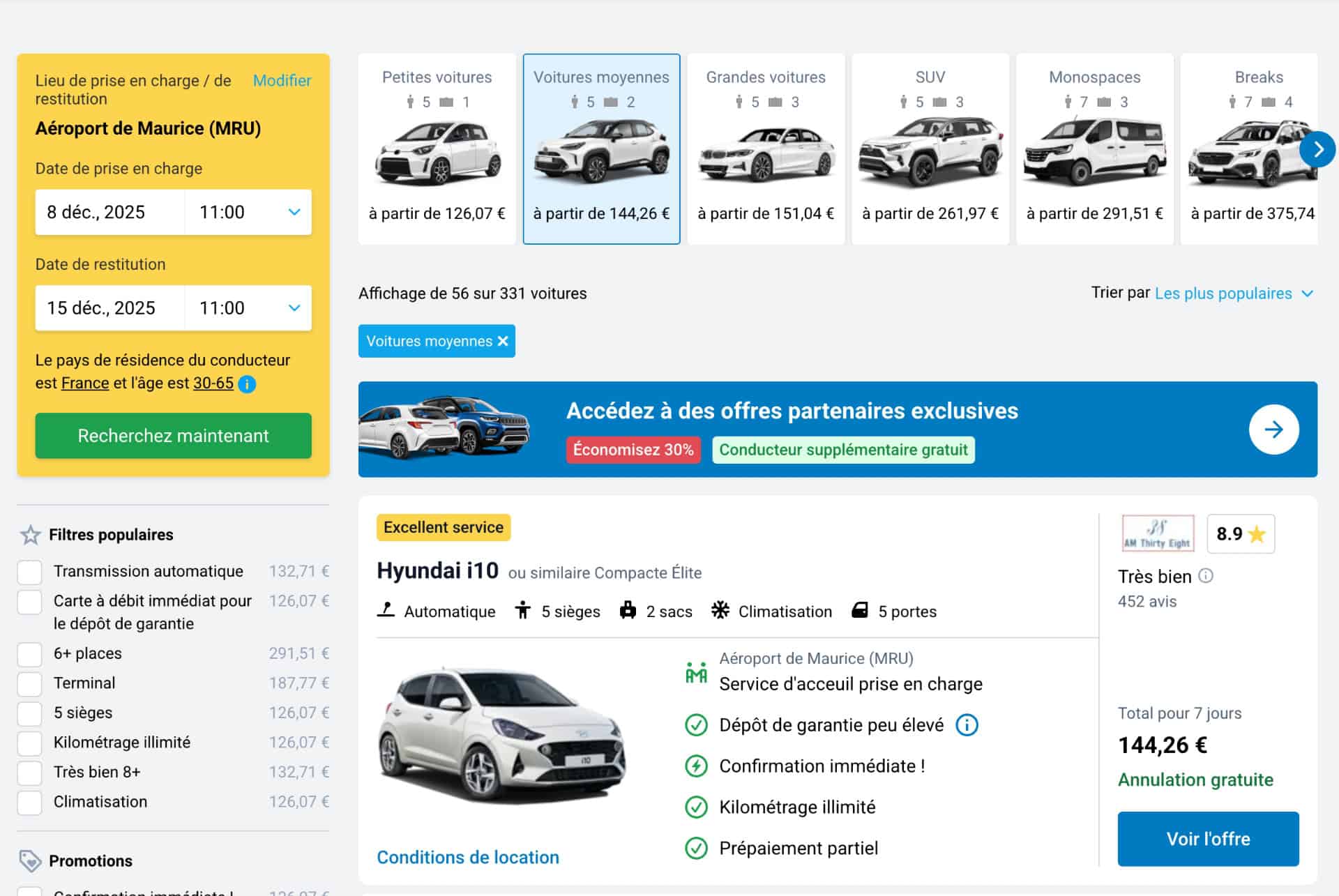Enable the Transmission automatique filter

pos(29,572)
